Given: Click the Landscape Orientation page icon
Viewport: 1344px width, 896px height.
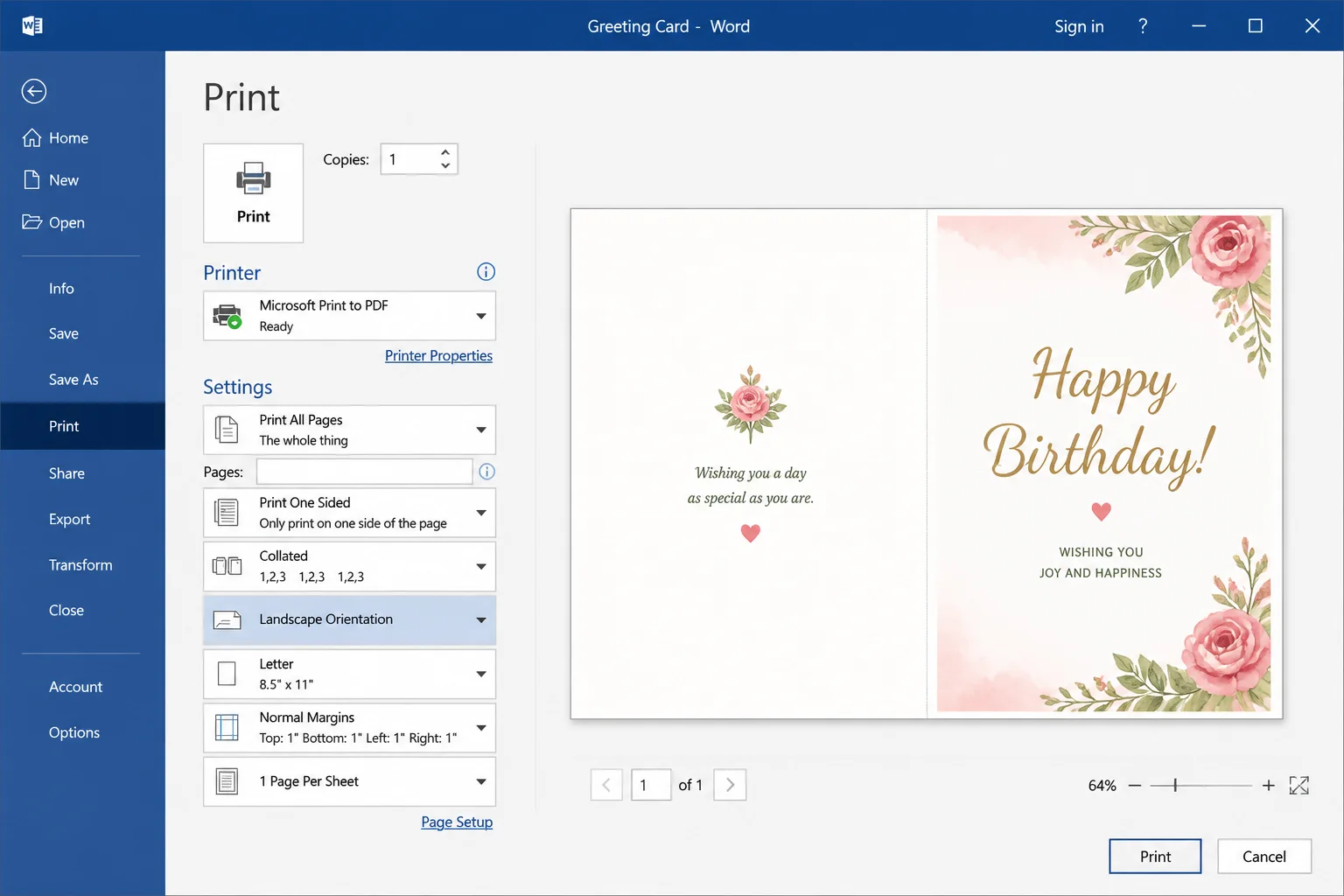Looking at the screenshot, I should pos(227,620).
